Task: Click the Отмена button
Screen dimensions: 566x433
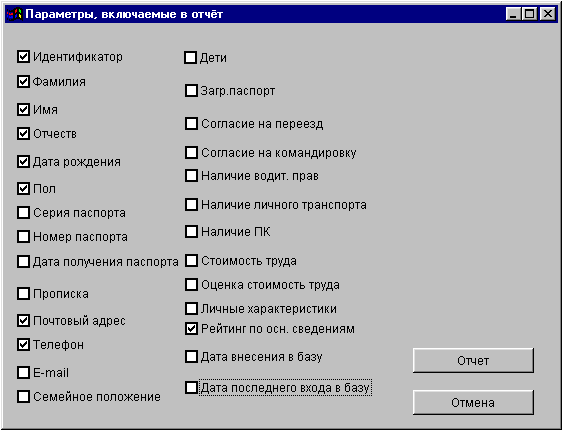Action: 473,402
